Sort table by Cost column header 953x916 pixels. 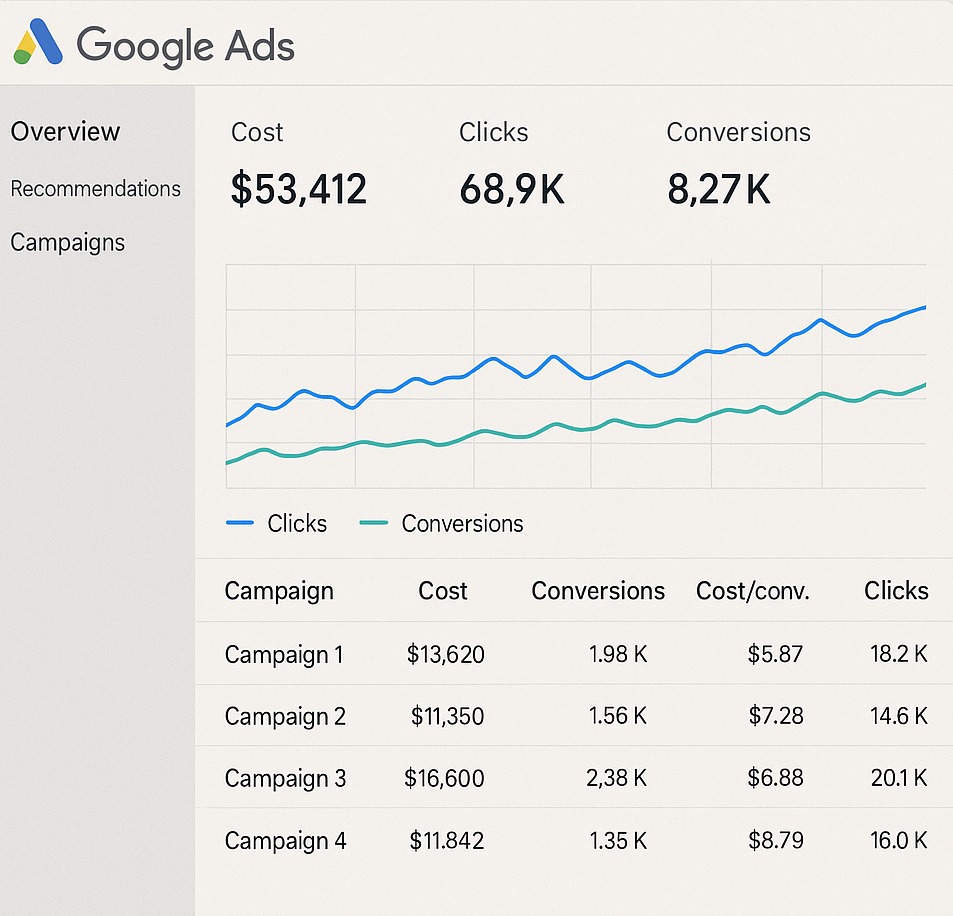[x=443, y=591]
